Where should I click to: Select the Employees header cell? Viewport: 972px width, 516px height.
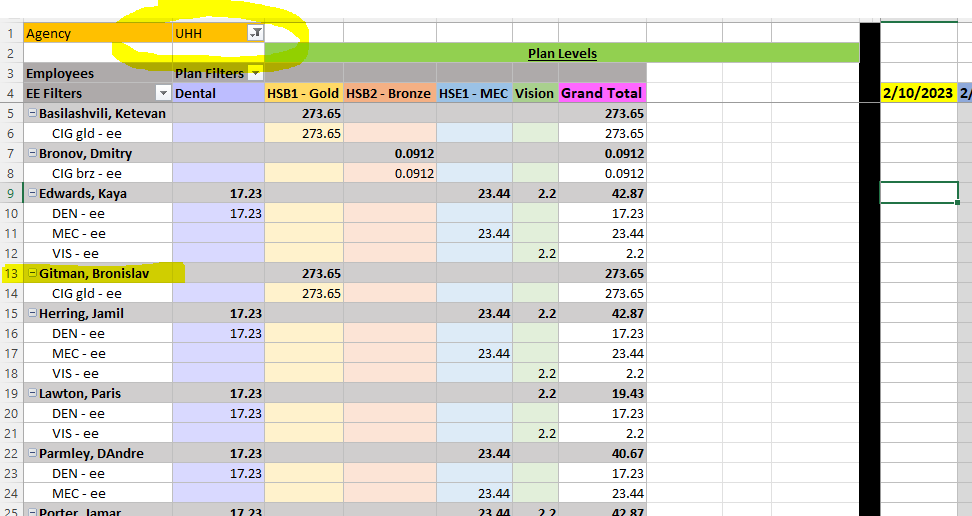pos(98,73)
